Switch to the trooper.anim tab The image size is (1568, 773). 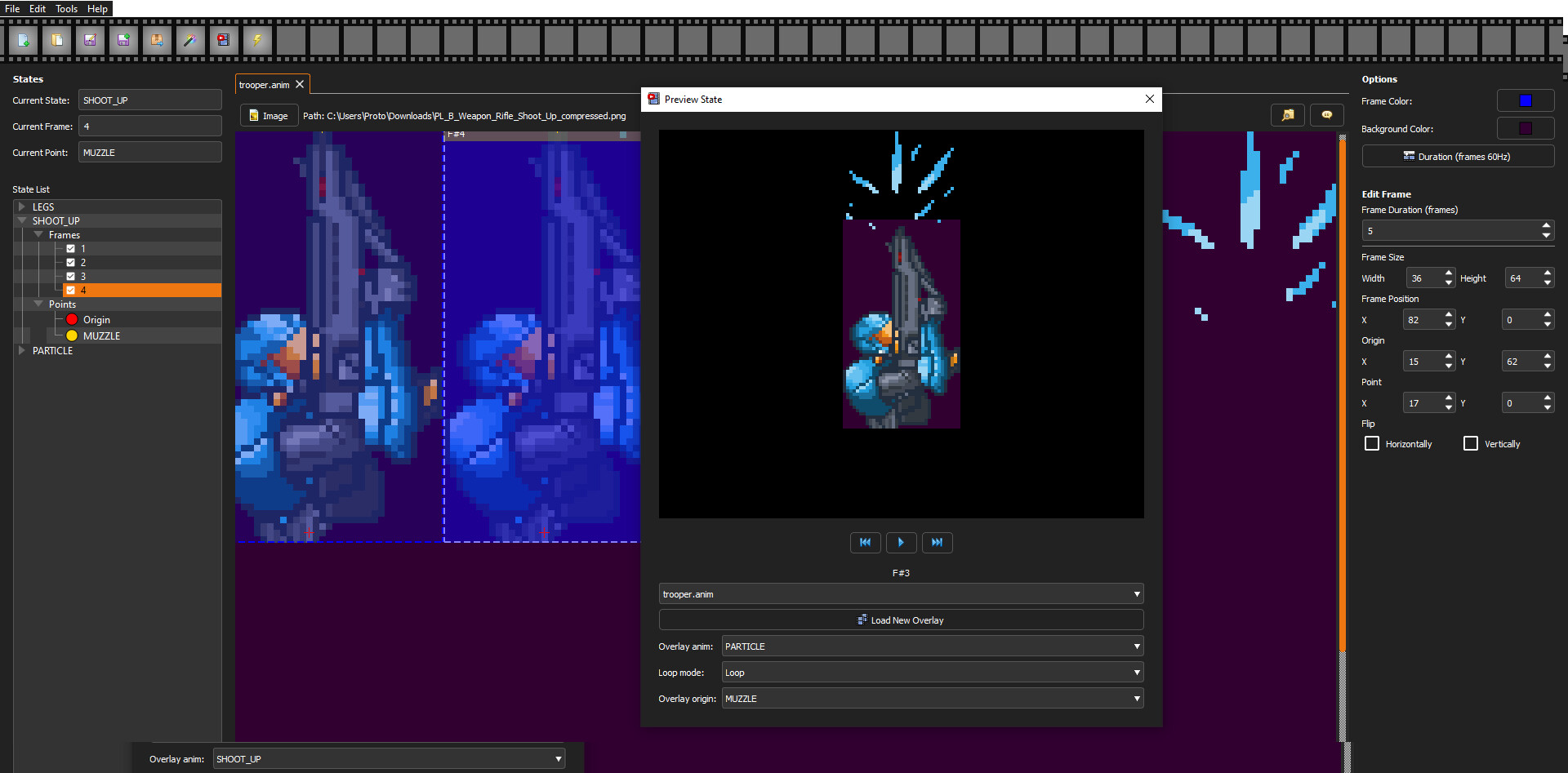tap(264, 84)
